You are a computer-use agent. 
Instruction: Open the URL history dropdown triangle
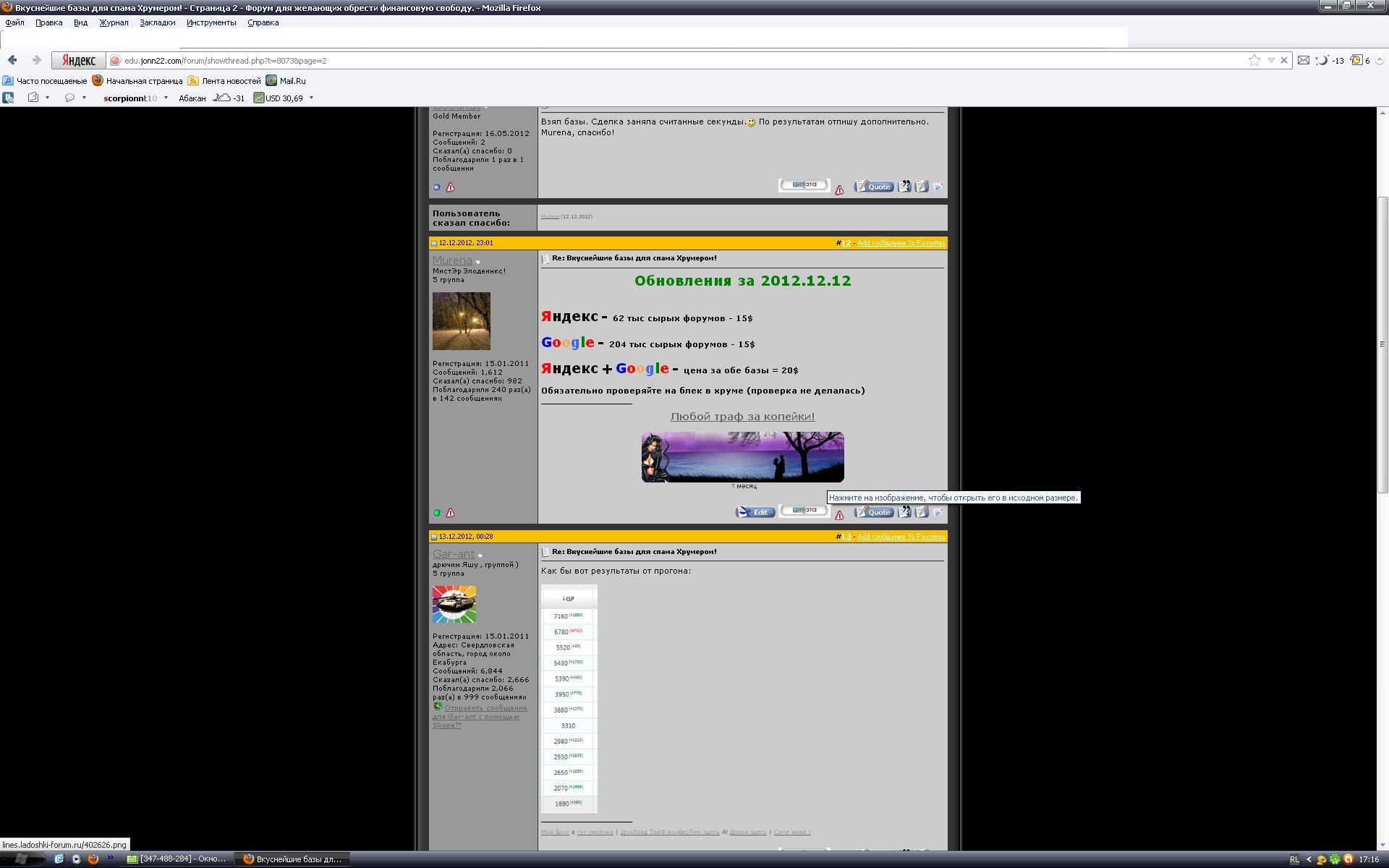(1271, 61)
